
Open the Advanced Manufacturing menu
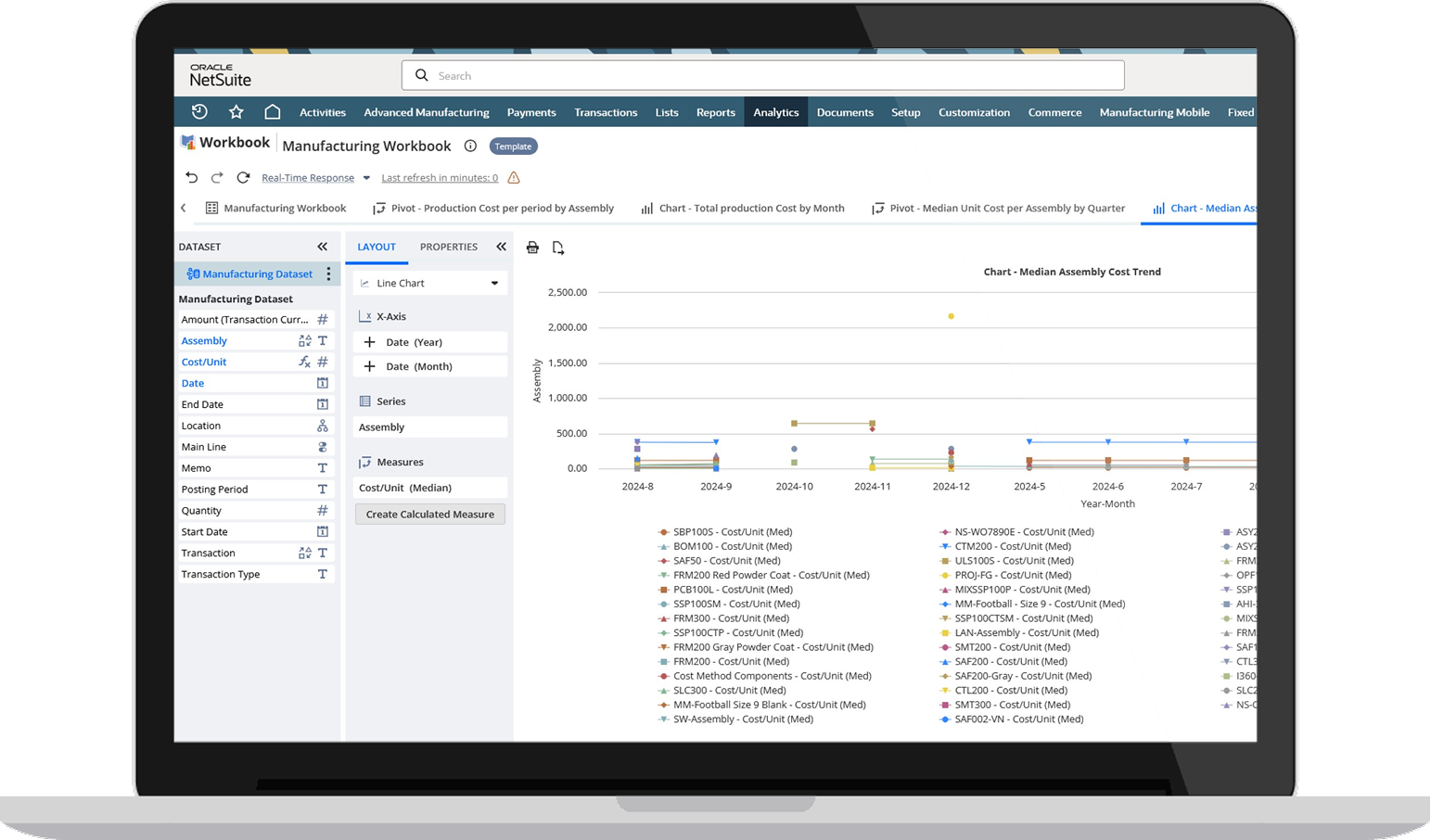point(427,112)
